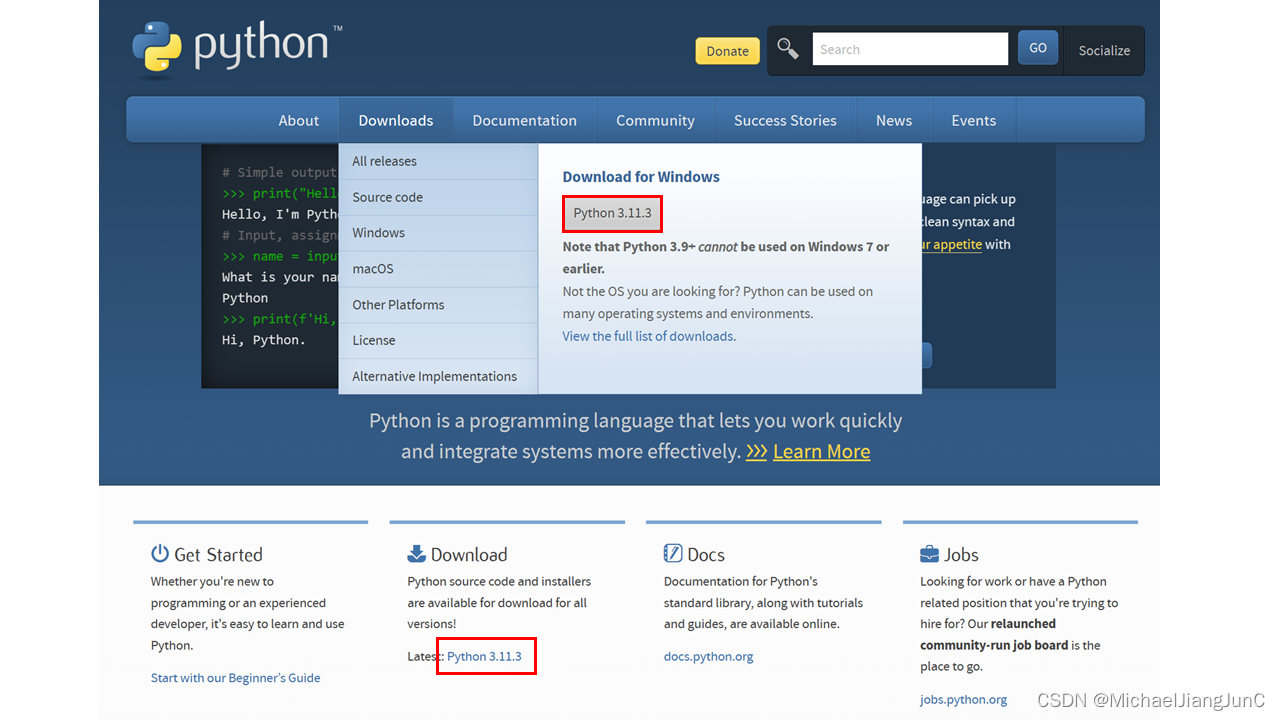Viewport: 1280px width, 720px height.
Task: Click the Download section heading text
Action: [x=469, y=555]
